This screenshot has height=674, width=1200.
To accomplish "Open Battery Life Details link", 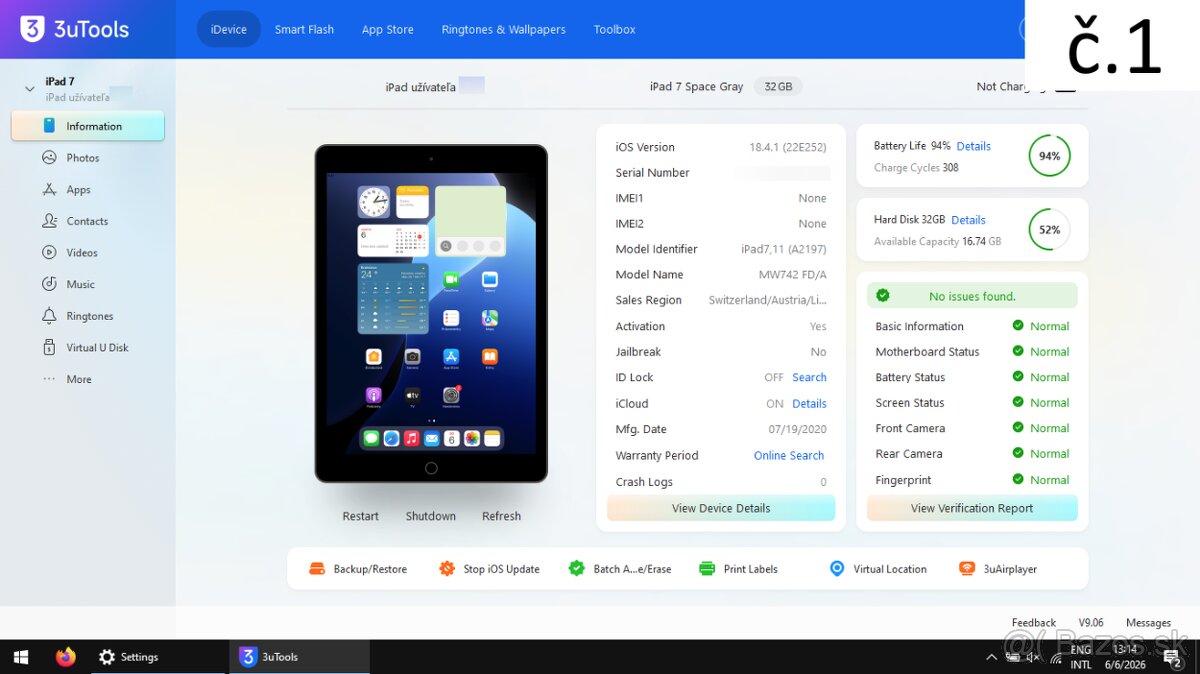I will [x=973, y=146].
